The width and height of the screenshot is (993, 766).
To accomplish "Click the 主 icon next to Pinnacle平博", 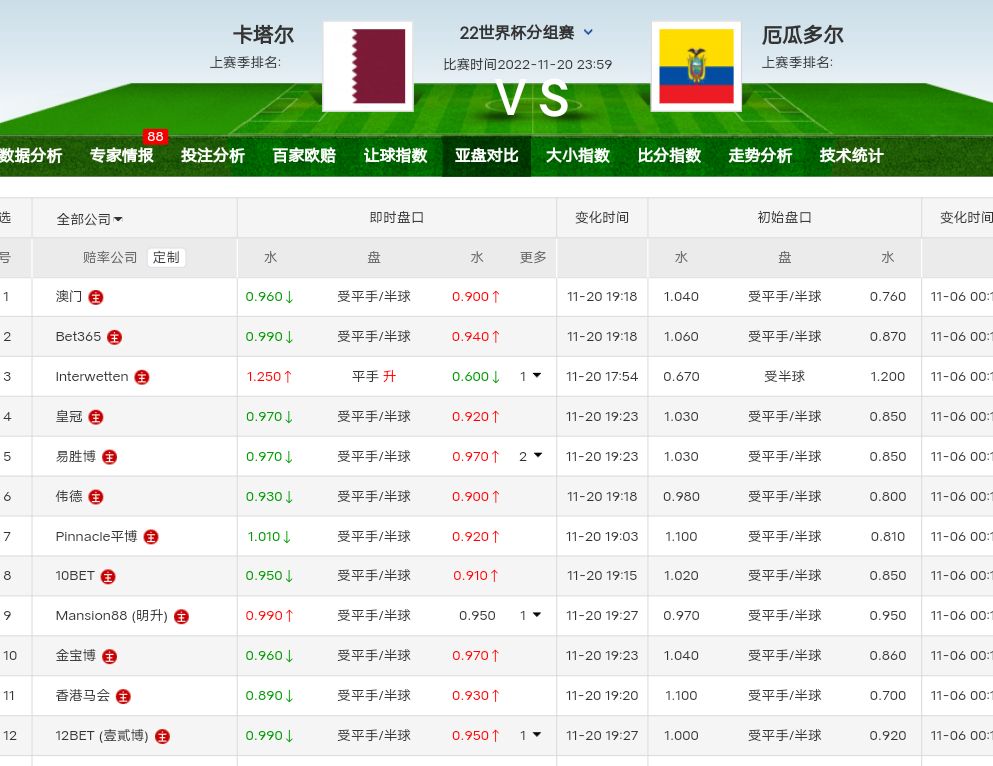I will pos(151,537).
